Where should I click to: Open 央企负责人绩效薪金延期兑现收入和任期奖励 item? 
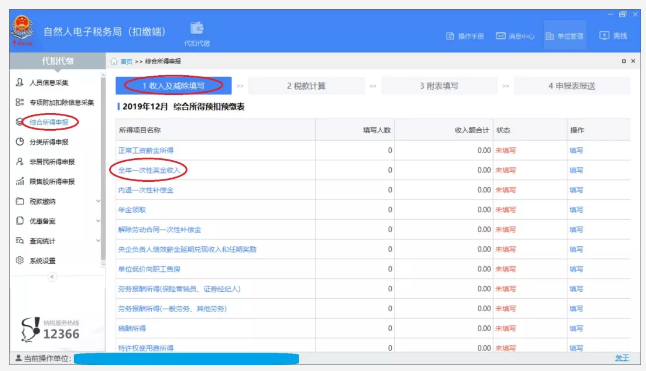point(187,249)
